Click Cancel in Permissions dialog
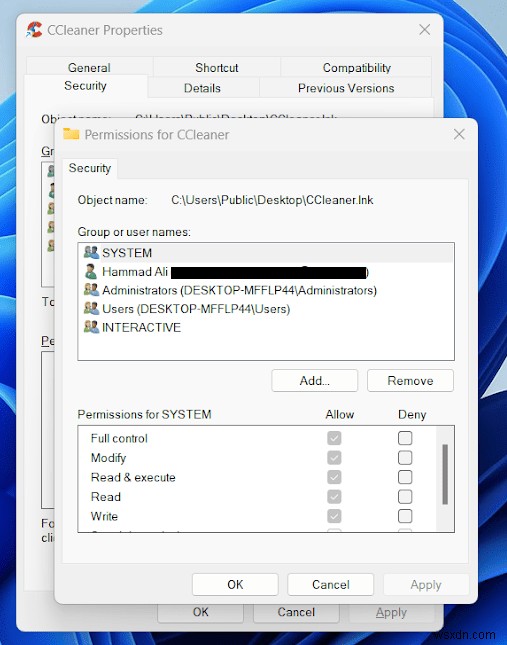Screen dimensions: 507x645 (x=331, y=585)
